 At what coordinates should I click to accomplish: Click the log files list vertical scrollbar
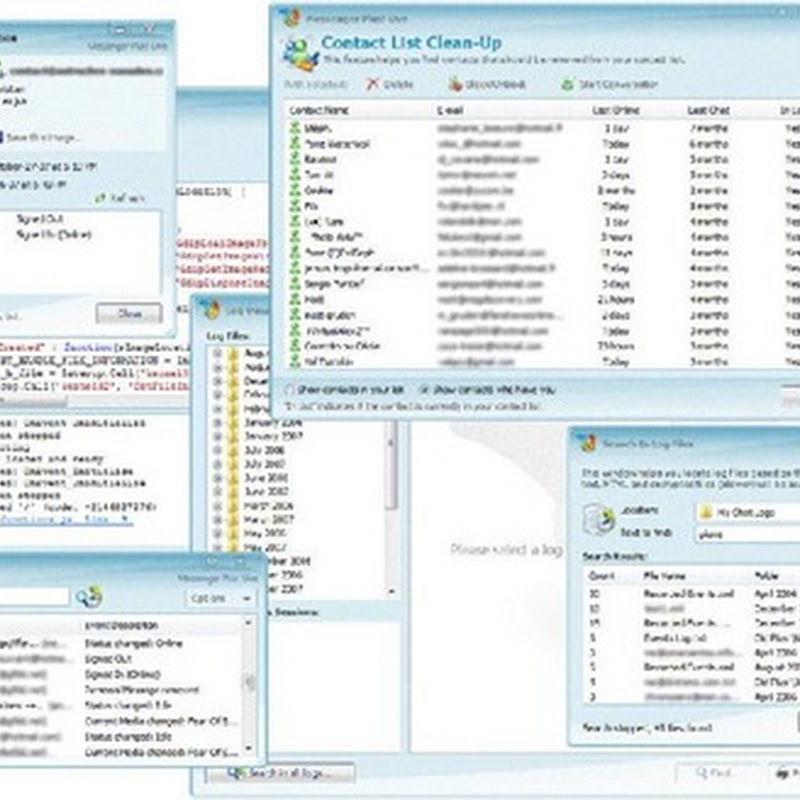click(x=392, y=470)
